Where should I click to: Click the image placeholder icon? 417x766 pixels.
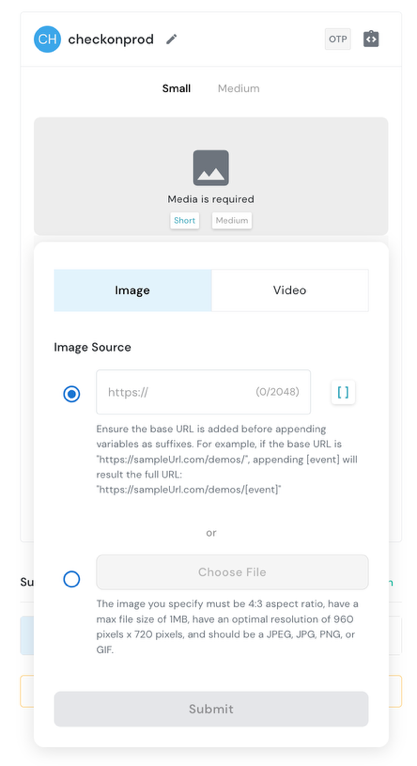[x=211, y=168]
